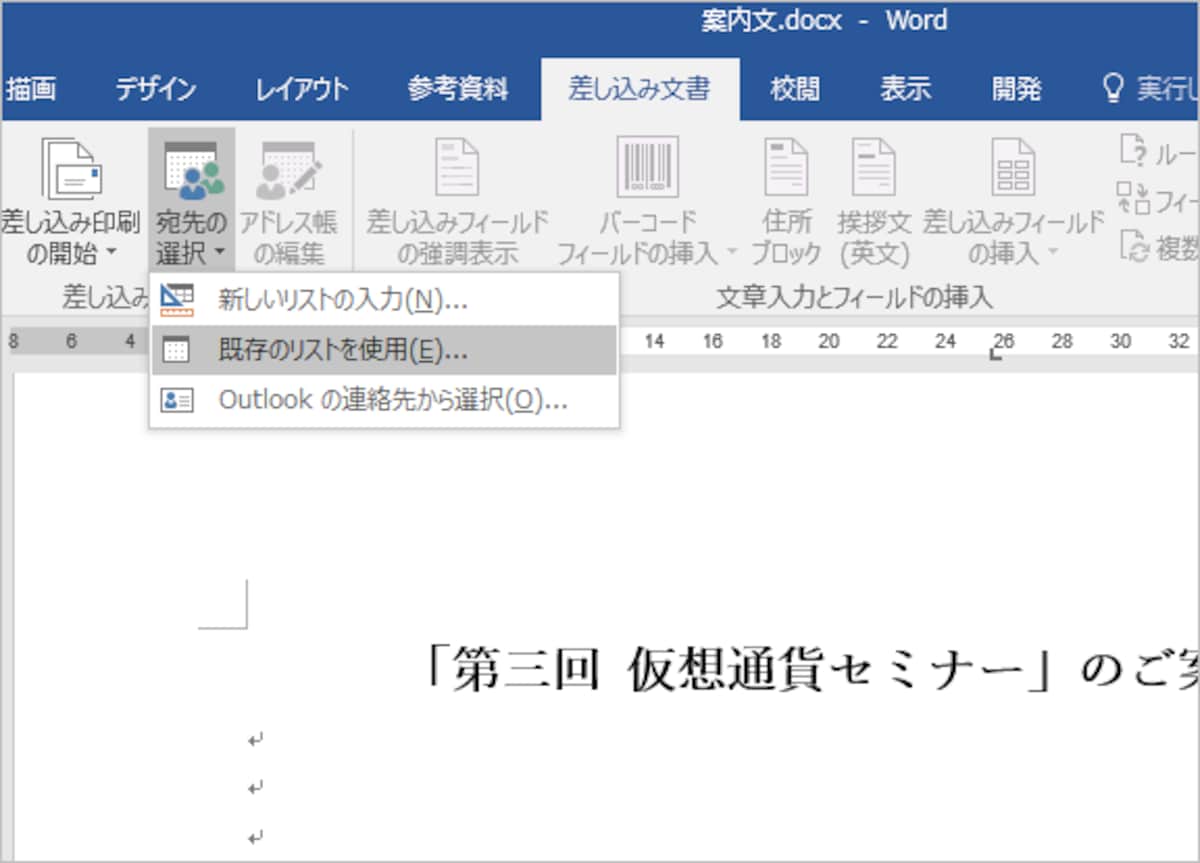Open the 参考資料 ribbon tab

point(458,89)
